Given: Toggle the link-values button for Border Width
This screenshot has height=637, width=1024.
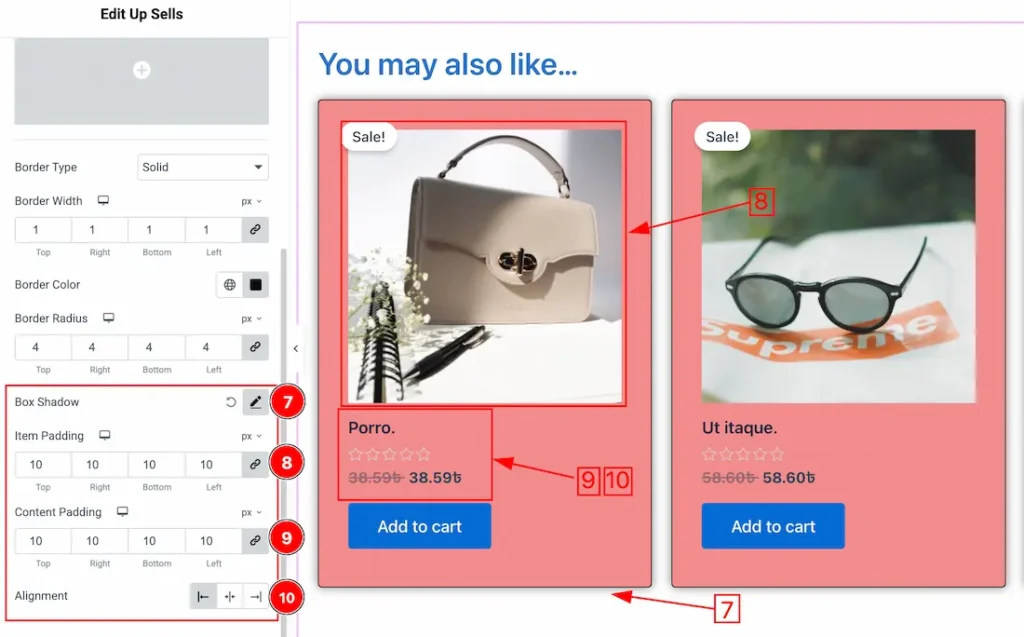Looking at the screenshot, I should click(255, 230).
